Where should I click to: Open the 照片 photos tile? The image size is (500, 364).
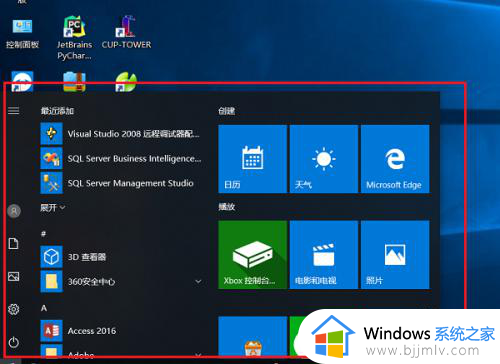click(x=395, y=255)
